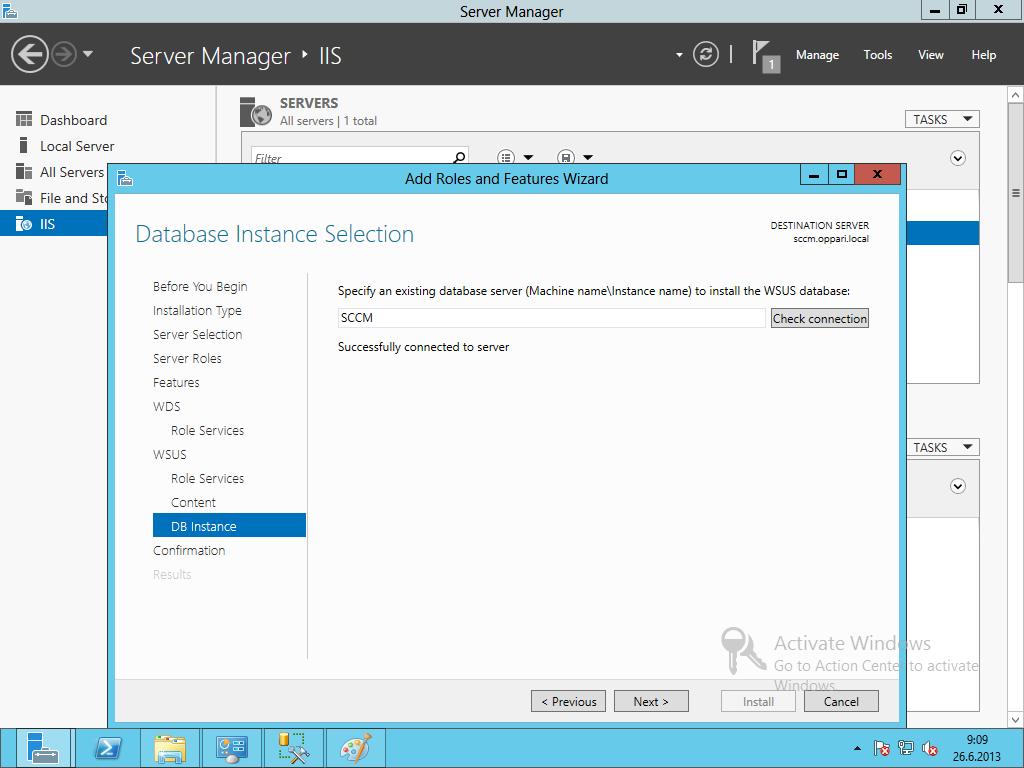Screen dimensions: 1024x768
Task: Open the Tools menu
Action: click(878, 55)
